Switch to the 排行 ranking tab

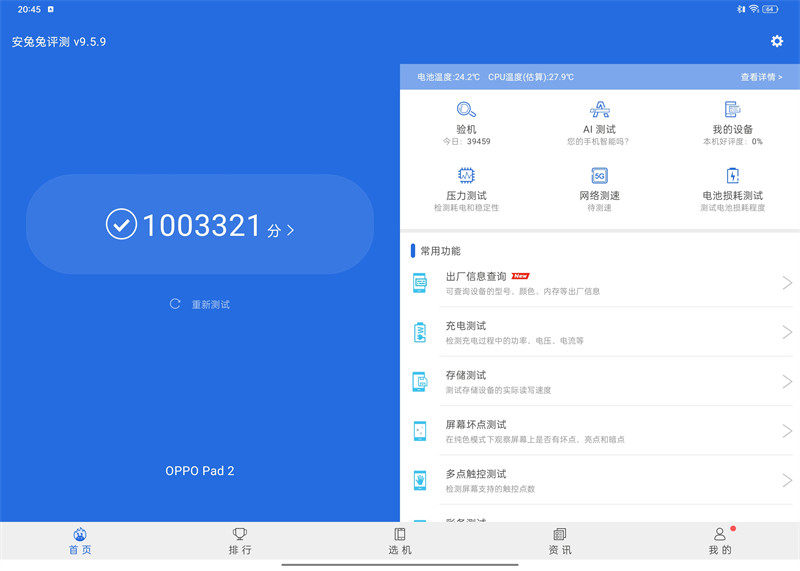click(240, 541)
